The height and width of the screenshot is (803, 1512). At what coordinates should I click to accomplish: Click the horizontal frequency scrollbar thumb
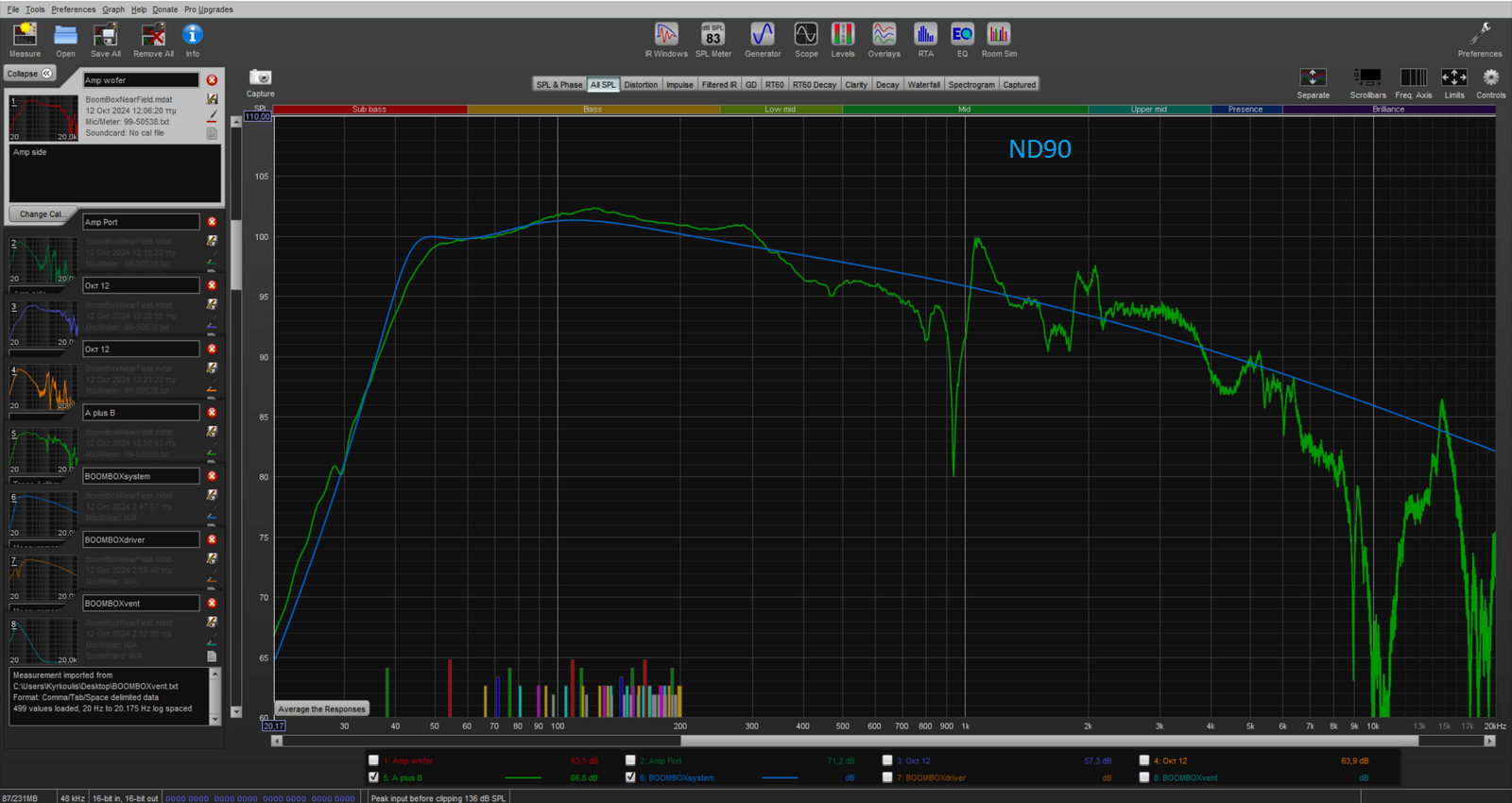tap(1049, 742)
